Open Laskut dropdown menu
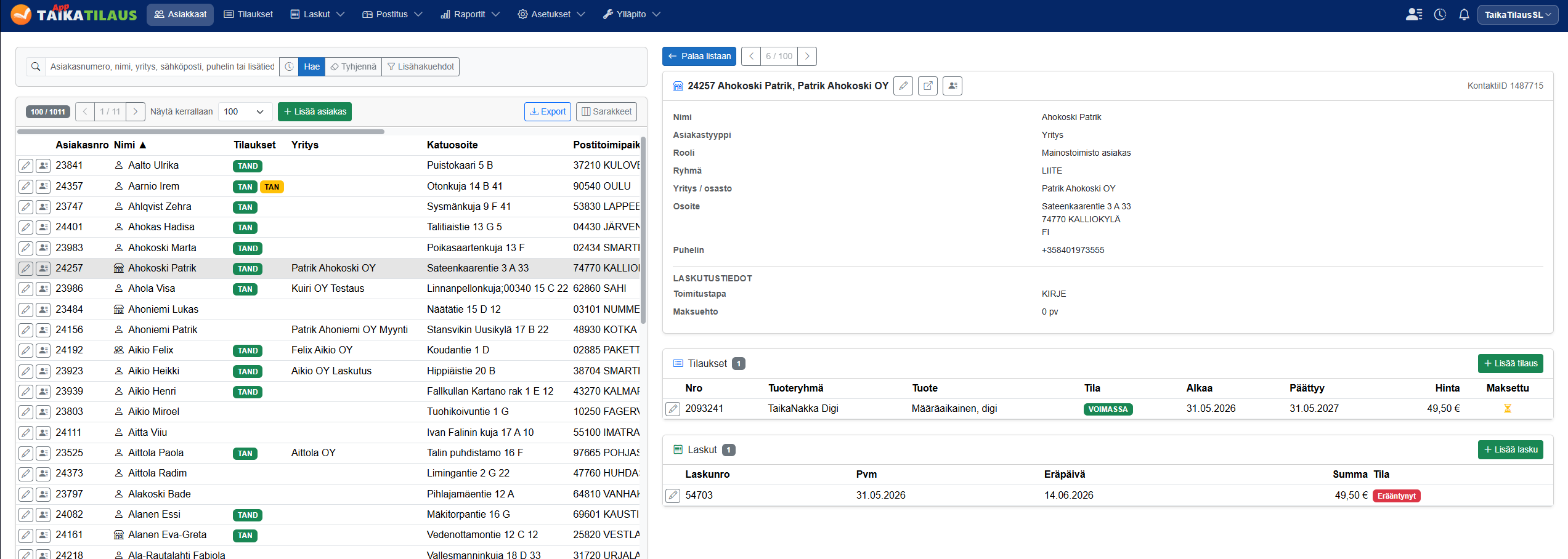1568x559 pixels. pyautogui.click(x=317, y=14)
